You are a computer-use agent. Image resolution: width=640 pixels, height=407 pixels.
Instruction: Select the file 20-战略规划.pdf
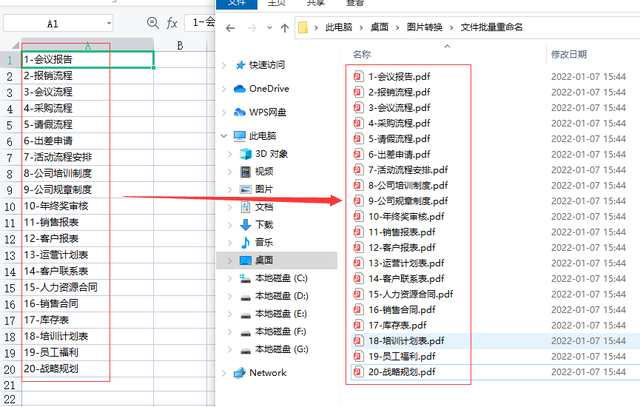tap(401, 372)
